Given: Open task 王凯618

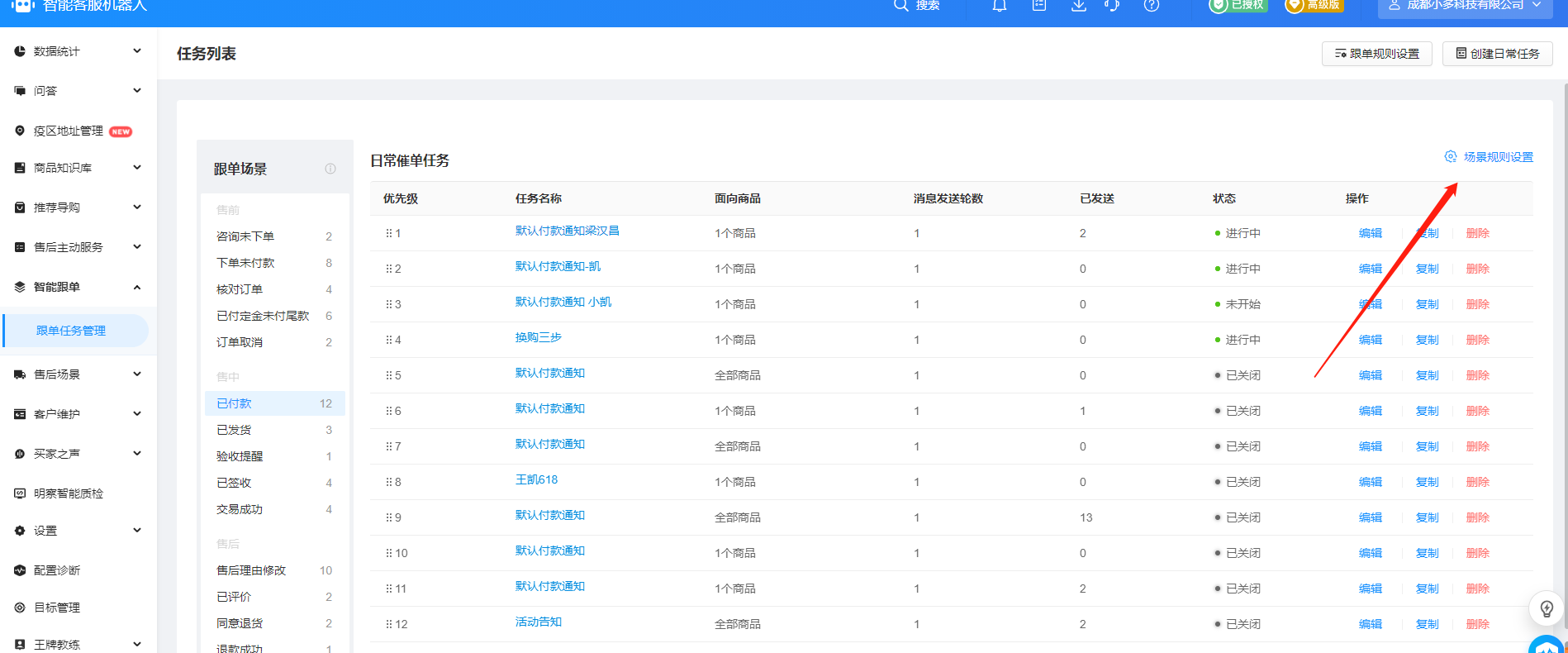Looking at the screenshot, I should pos(537,479).
